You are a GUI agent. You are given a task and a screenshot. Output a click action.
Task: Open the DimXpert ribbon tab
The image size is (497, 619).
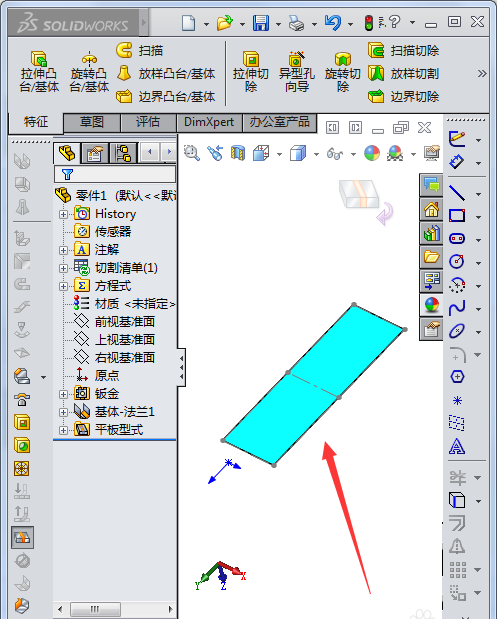[209, 122]
